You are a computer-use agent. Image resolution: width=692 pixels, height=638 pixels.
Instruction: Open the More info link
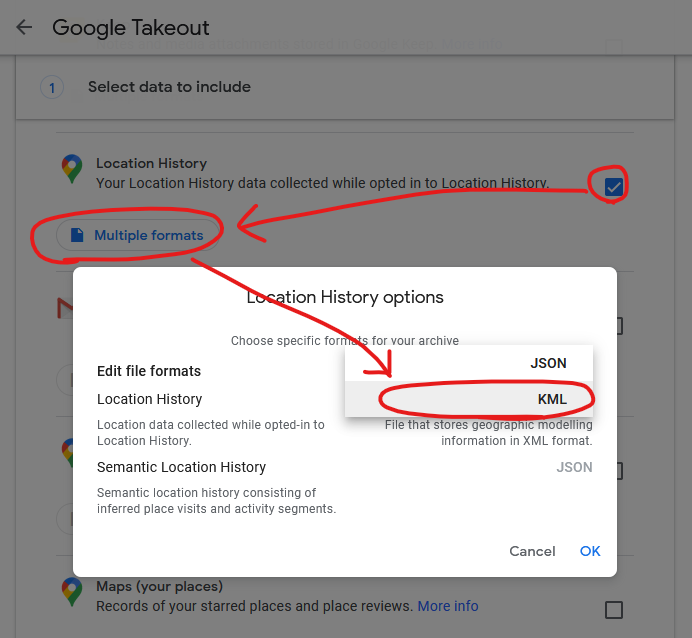click(x=447, y=606)
